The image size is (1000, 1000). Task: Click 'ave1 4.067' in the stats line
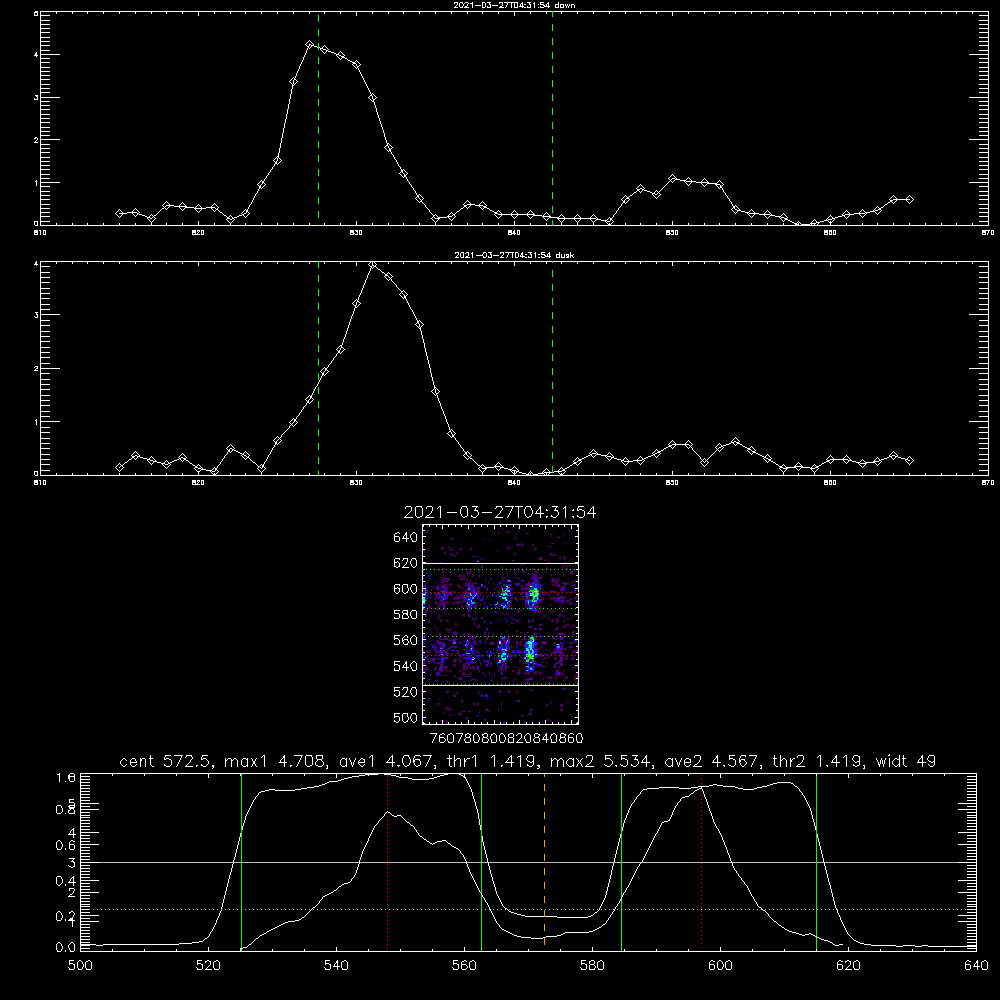click(x=389, y=761)
